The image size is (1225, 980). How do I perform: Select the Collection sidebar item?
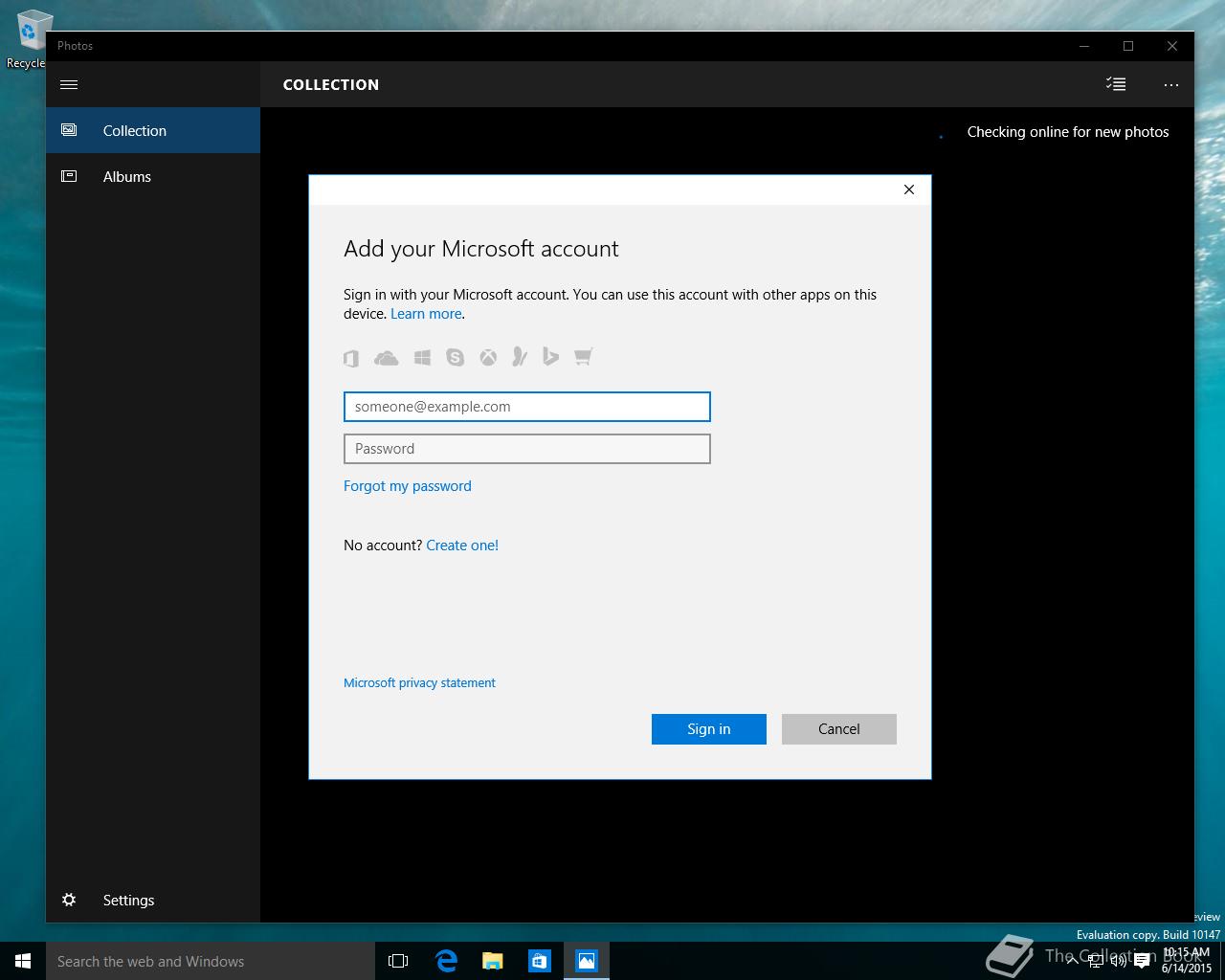(x=153, y=130)
